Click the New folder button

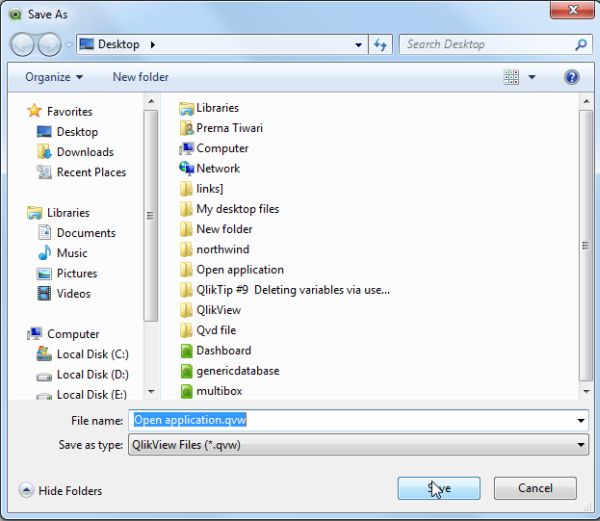click(x=140, y=77)
